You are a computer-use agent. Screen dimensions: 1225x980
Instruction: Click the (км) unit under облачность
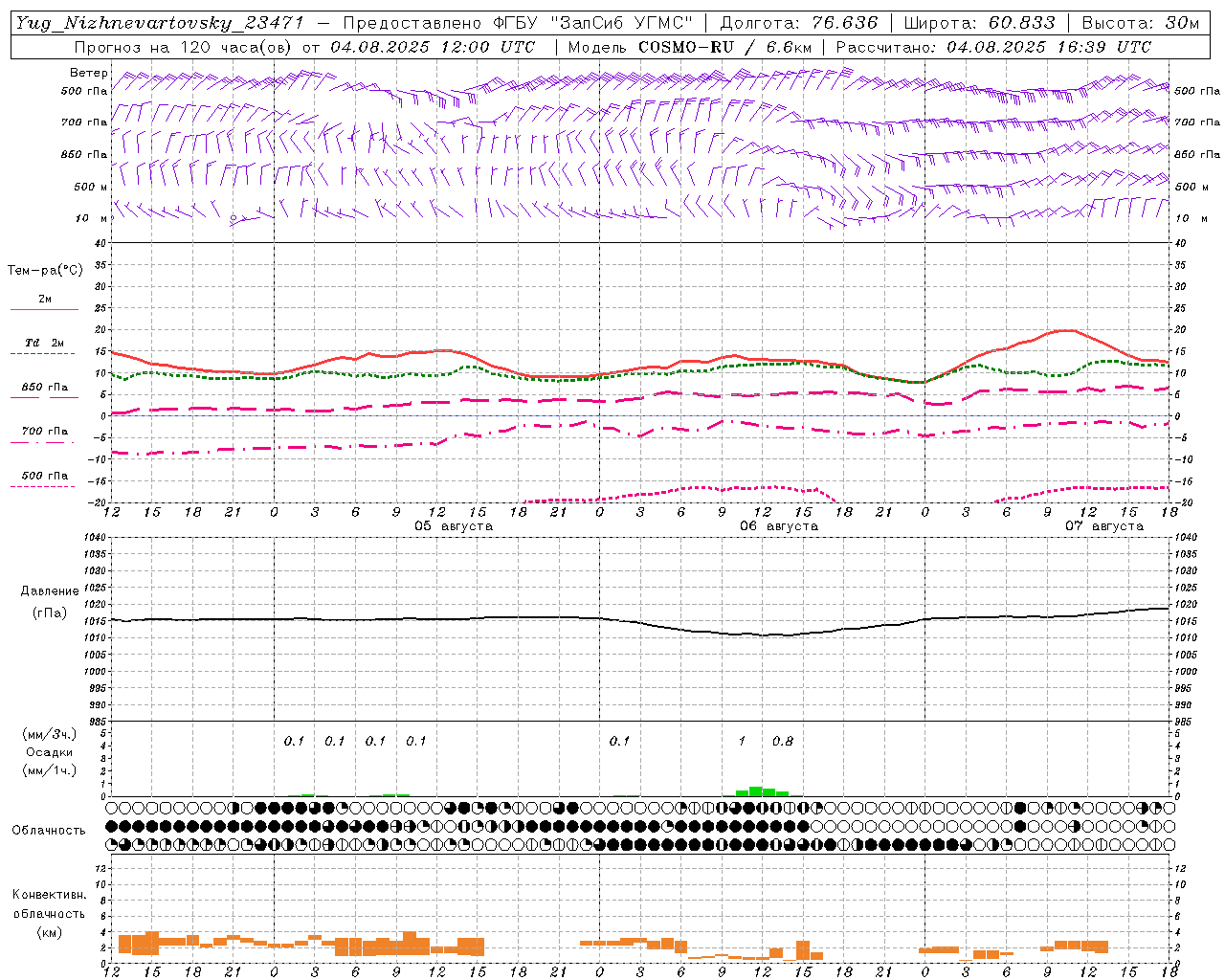coord(49,932)
